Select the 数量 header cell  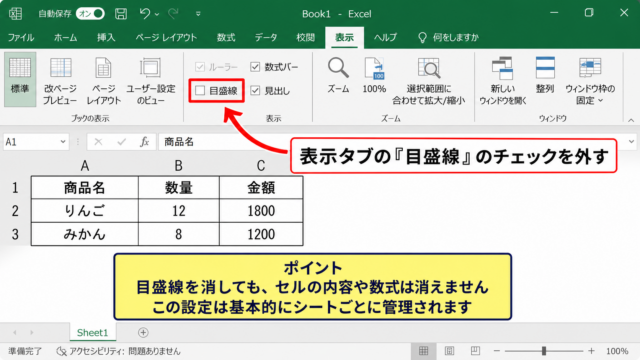[x=178, y=188]
